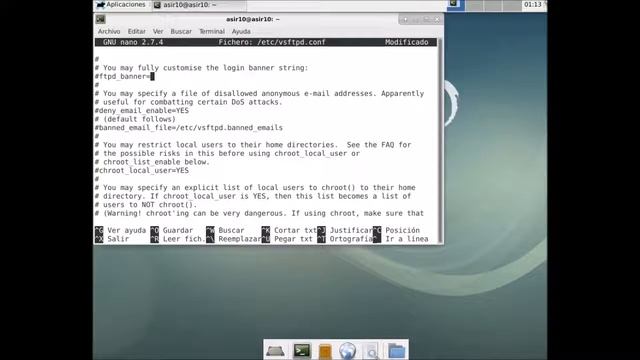Click the nano 'Salir' shortcut label
Viewport: 640px width, 360px height.
click(118, 239)
